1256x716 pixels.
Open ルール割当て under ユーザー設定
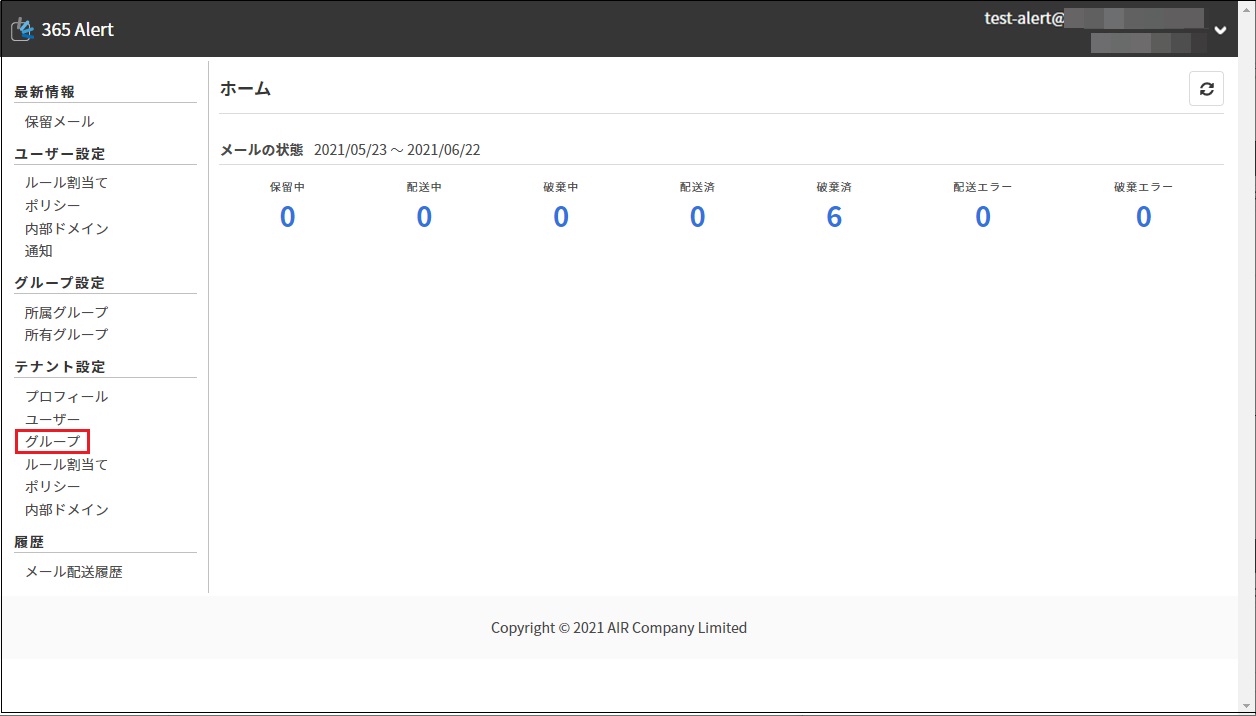[66, 183]
